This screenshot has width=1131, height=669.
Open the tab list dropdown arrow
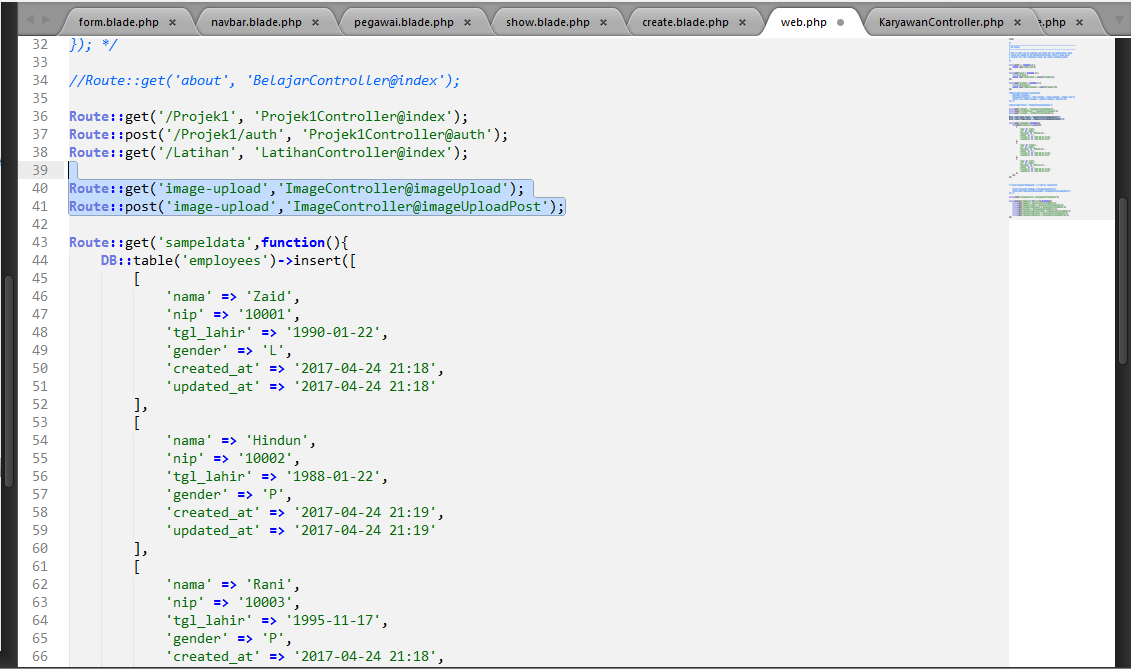pos(1117,21)
